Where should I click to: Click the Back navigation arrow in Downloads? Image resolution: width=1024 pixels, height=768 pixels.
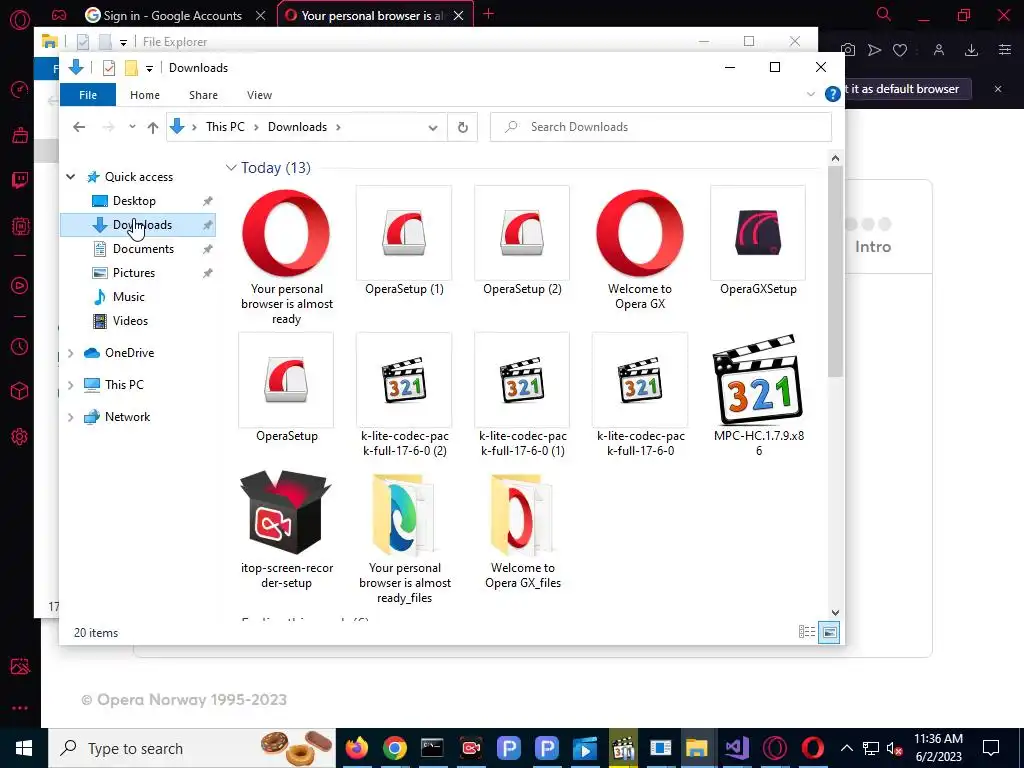click(79, 127)
